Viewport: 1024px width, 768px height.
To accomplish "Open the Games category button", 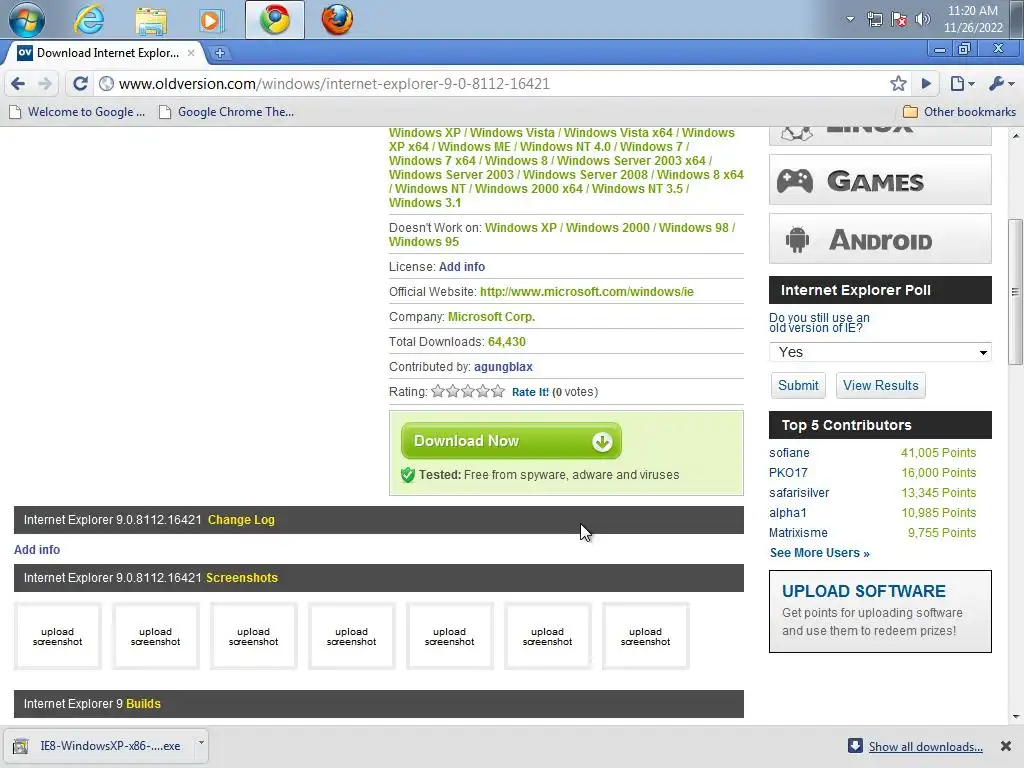I will [x=880, y=180].
